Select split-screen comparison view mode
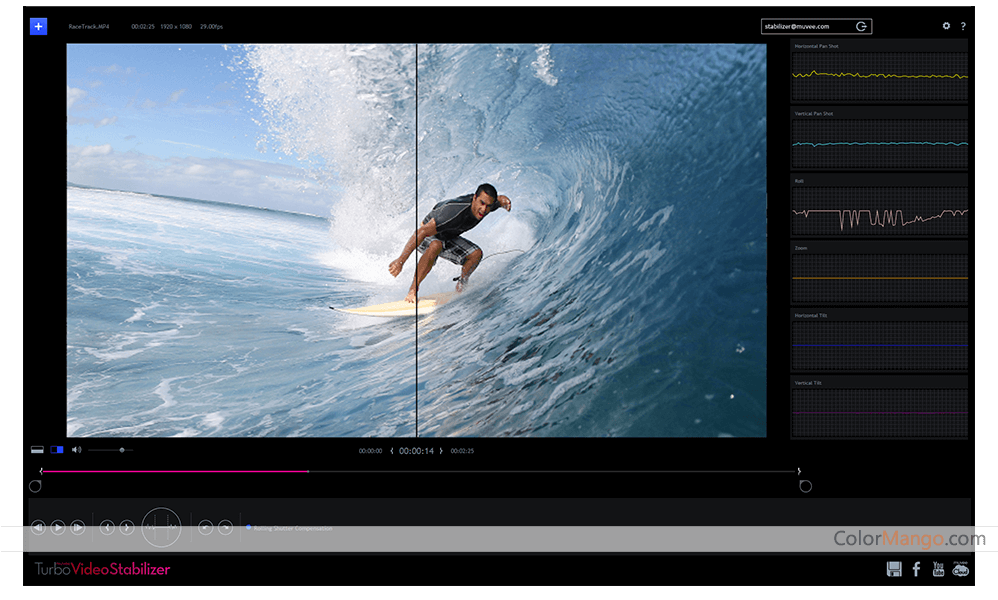 [x=57, y=450]
